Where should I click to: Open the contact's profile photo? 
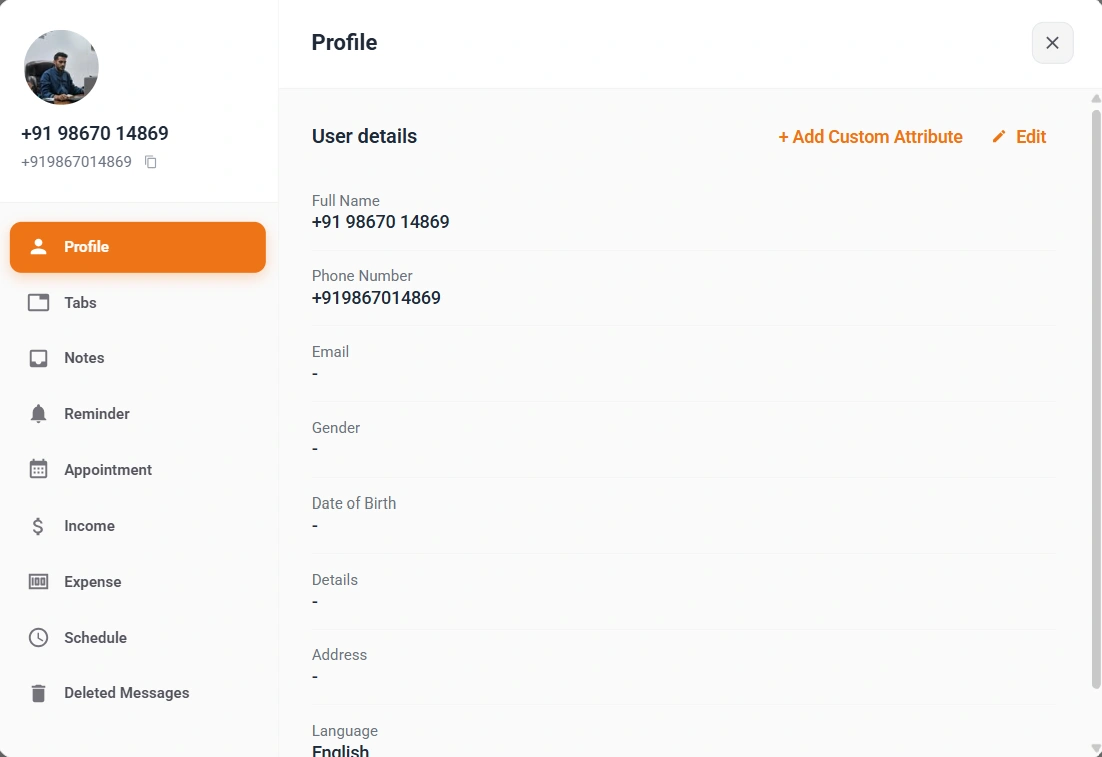click(61, 67)
